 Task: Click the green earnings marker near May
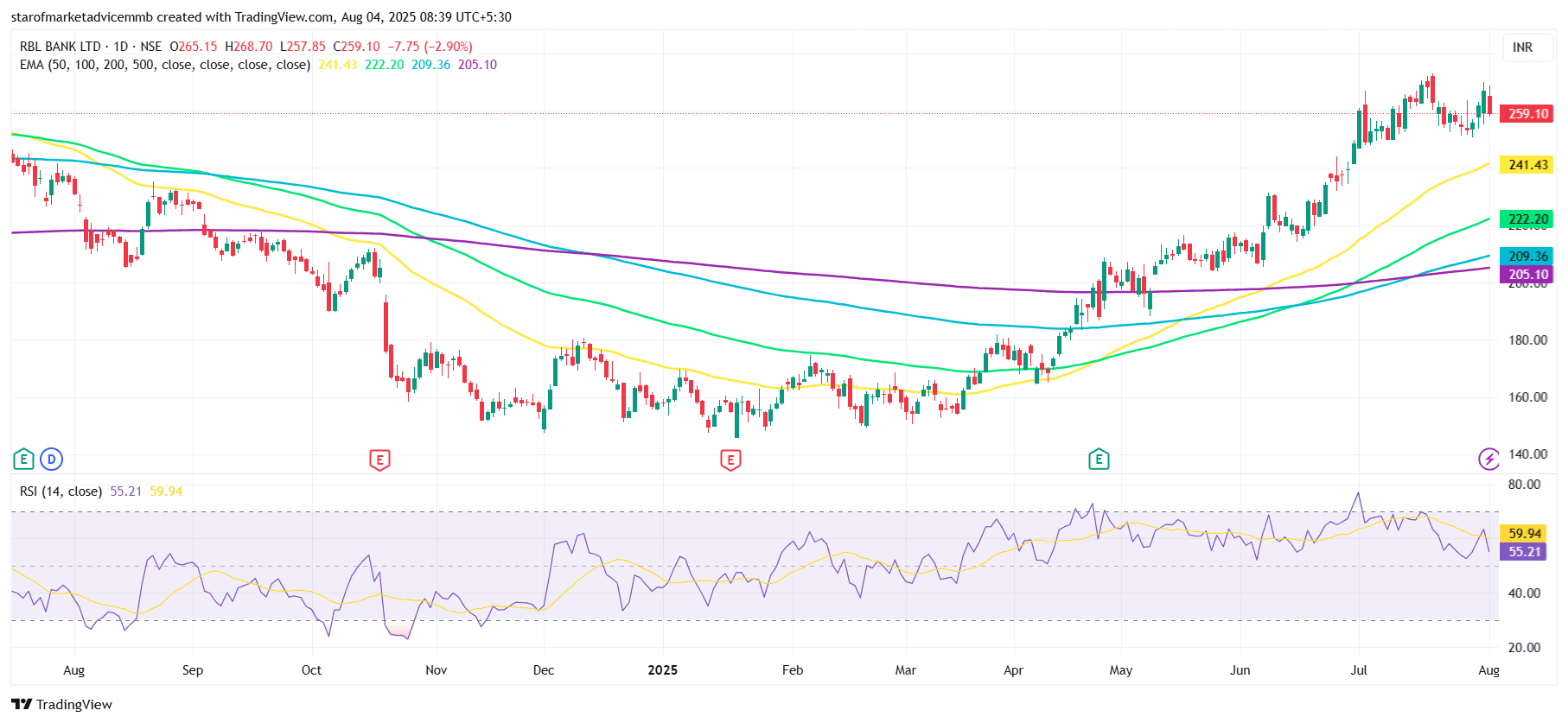point(1099,460)
